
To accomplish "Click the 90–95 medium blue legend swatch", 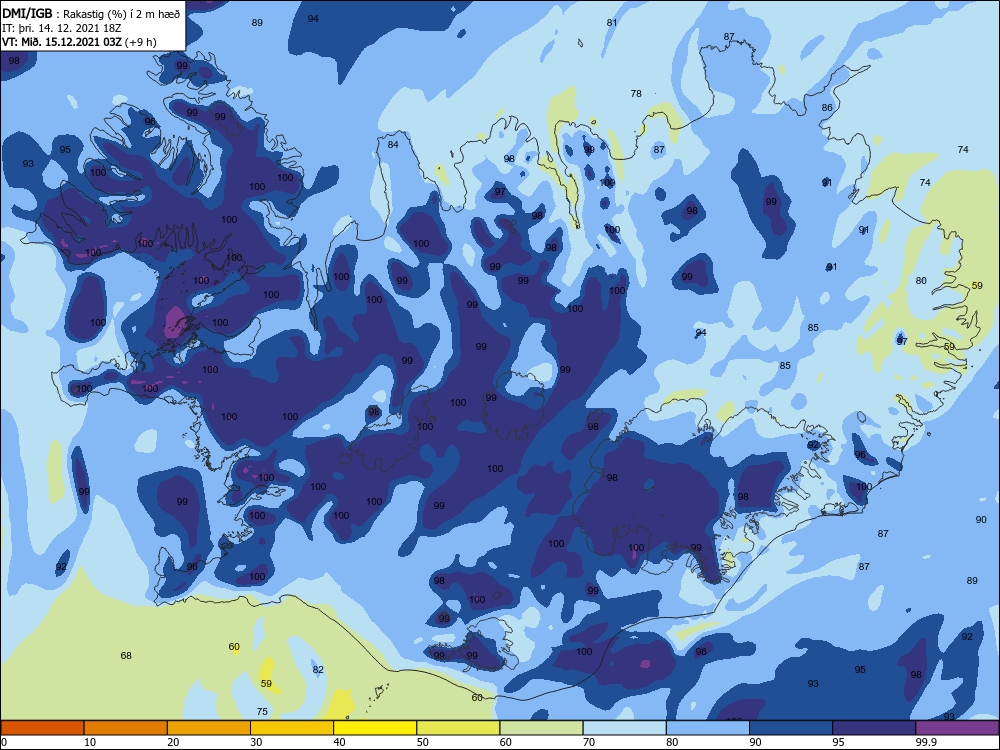I will tap(791, 728).
